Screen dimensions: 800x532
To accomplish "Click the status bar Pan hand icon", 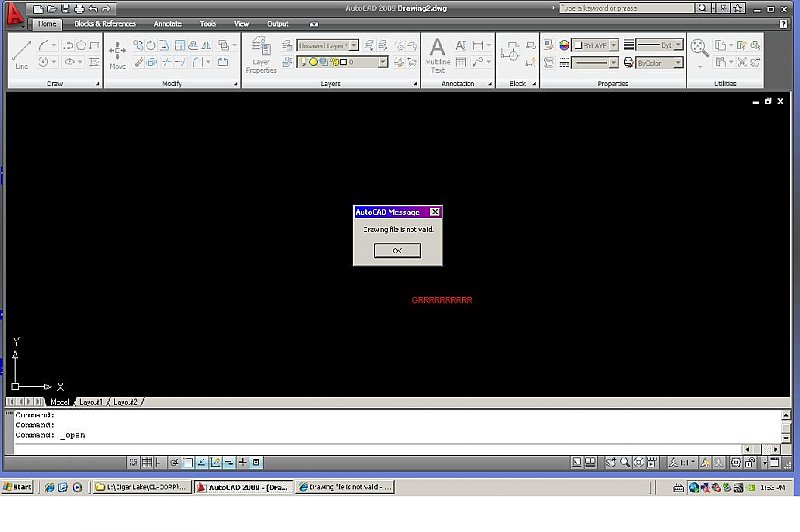I will (x=611, y=463).
